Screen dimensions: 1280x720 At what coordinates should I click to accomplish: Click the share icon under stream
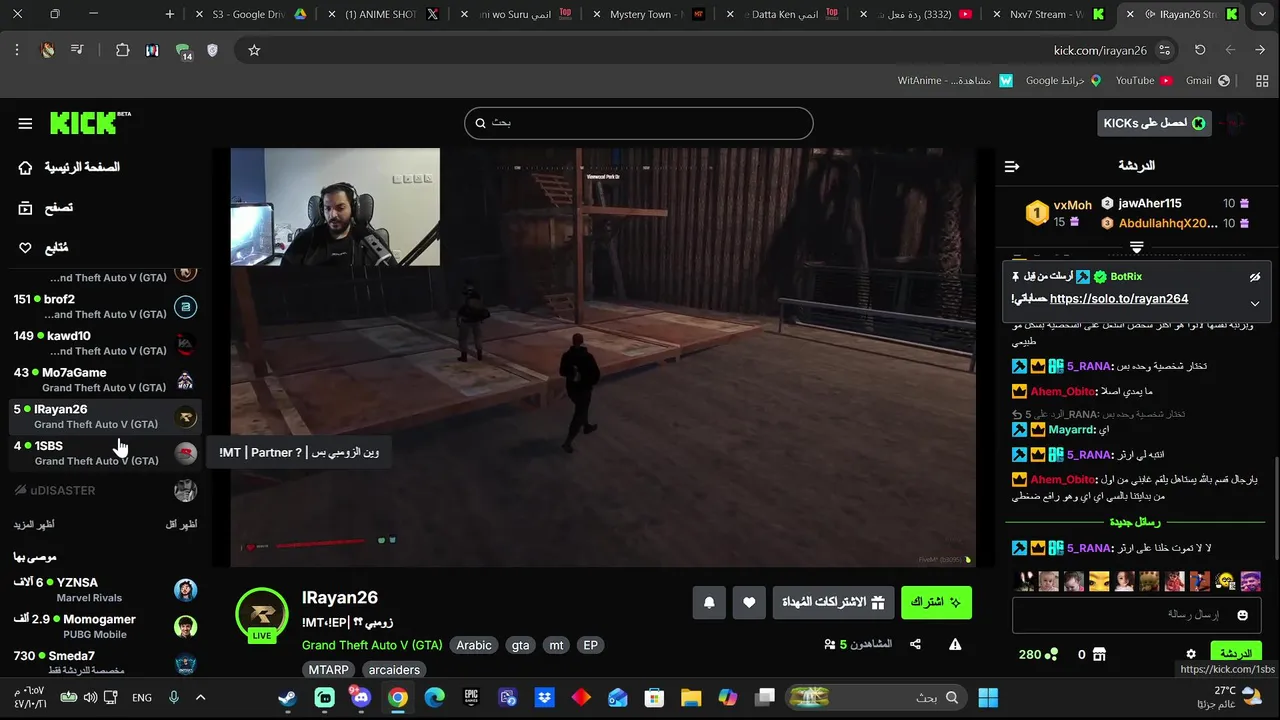pos(915,645)
